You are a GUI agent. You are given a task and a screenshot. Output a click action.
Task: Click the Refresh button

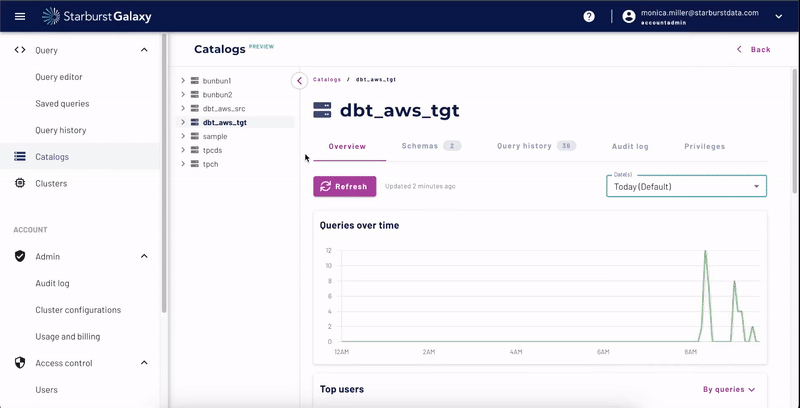coord(344,186)
